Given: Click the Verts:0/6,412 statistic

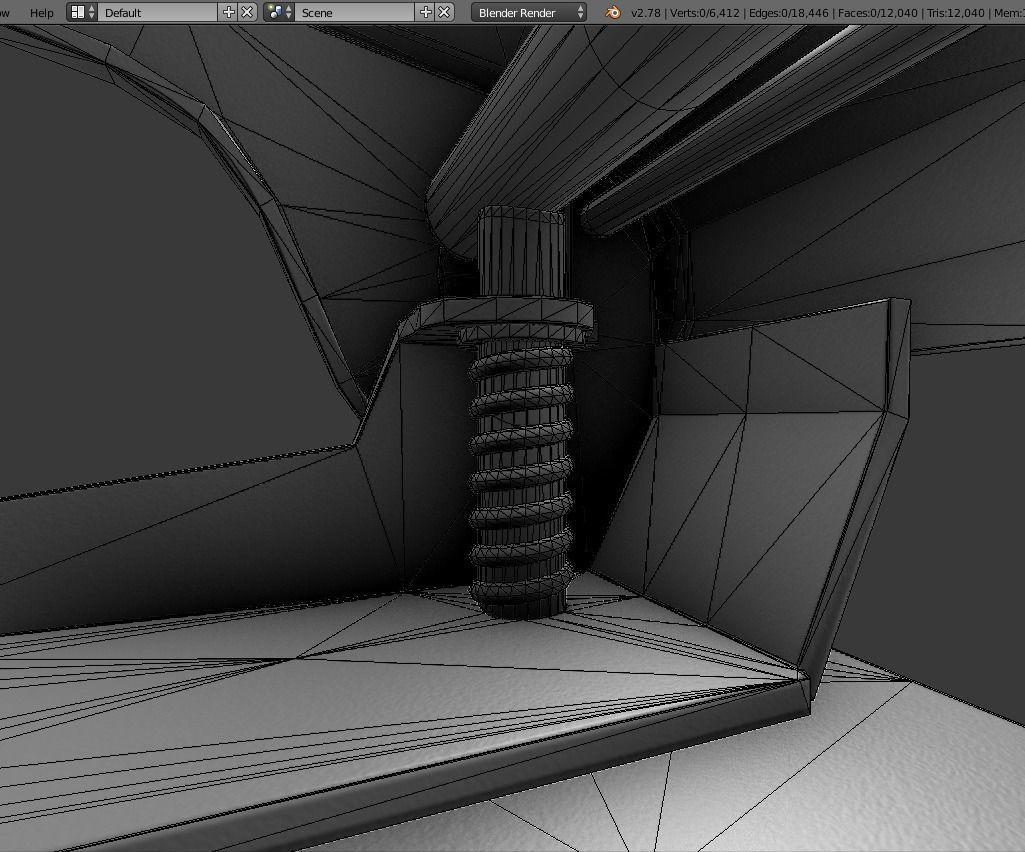Looking at the screenshot, I should click(x=705, y=12).
